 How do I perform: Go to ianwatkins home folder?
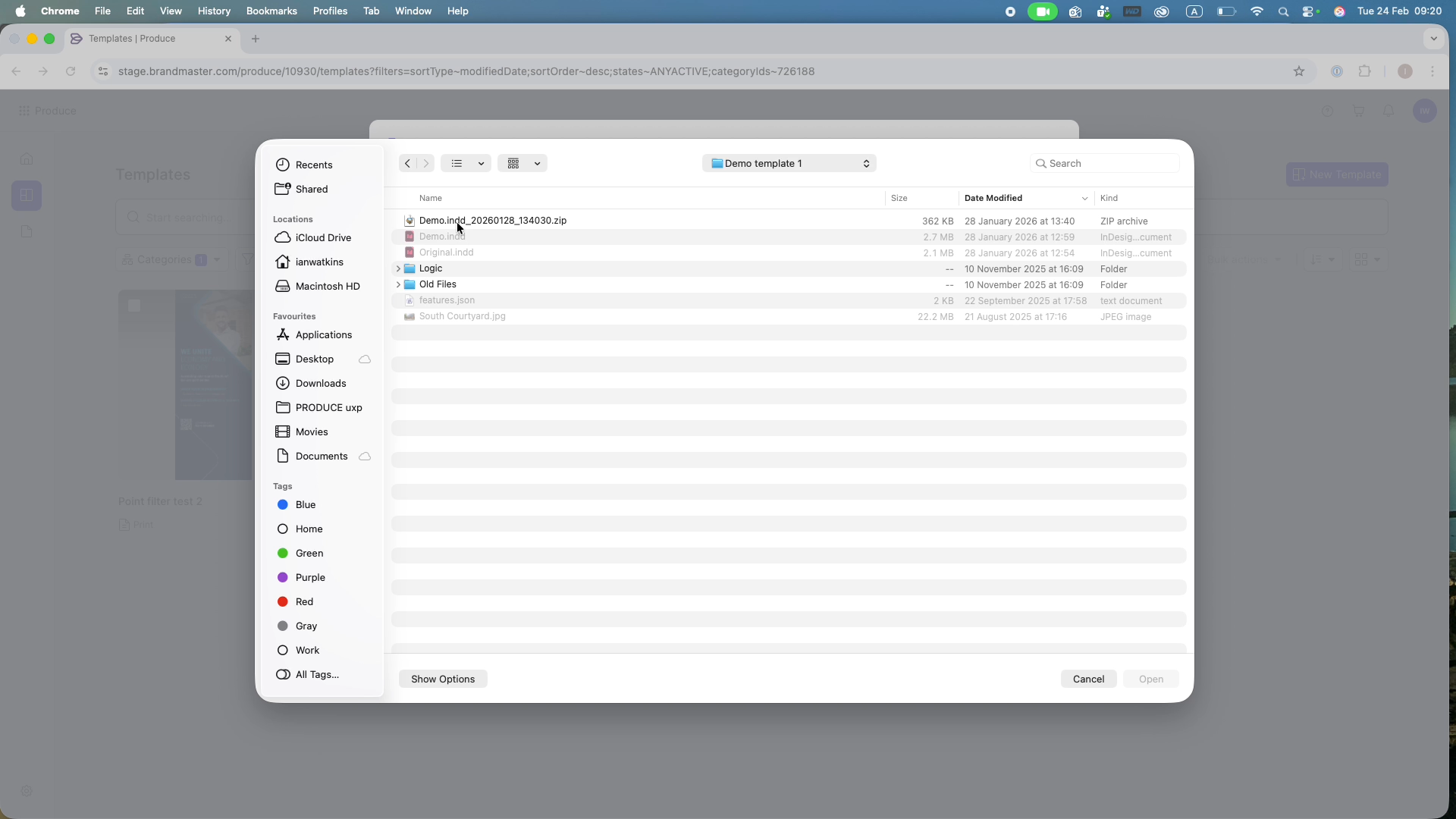coord(309,262)
